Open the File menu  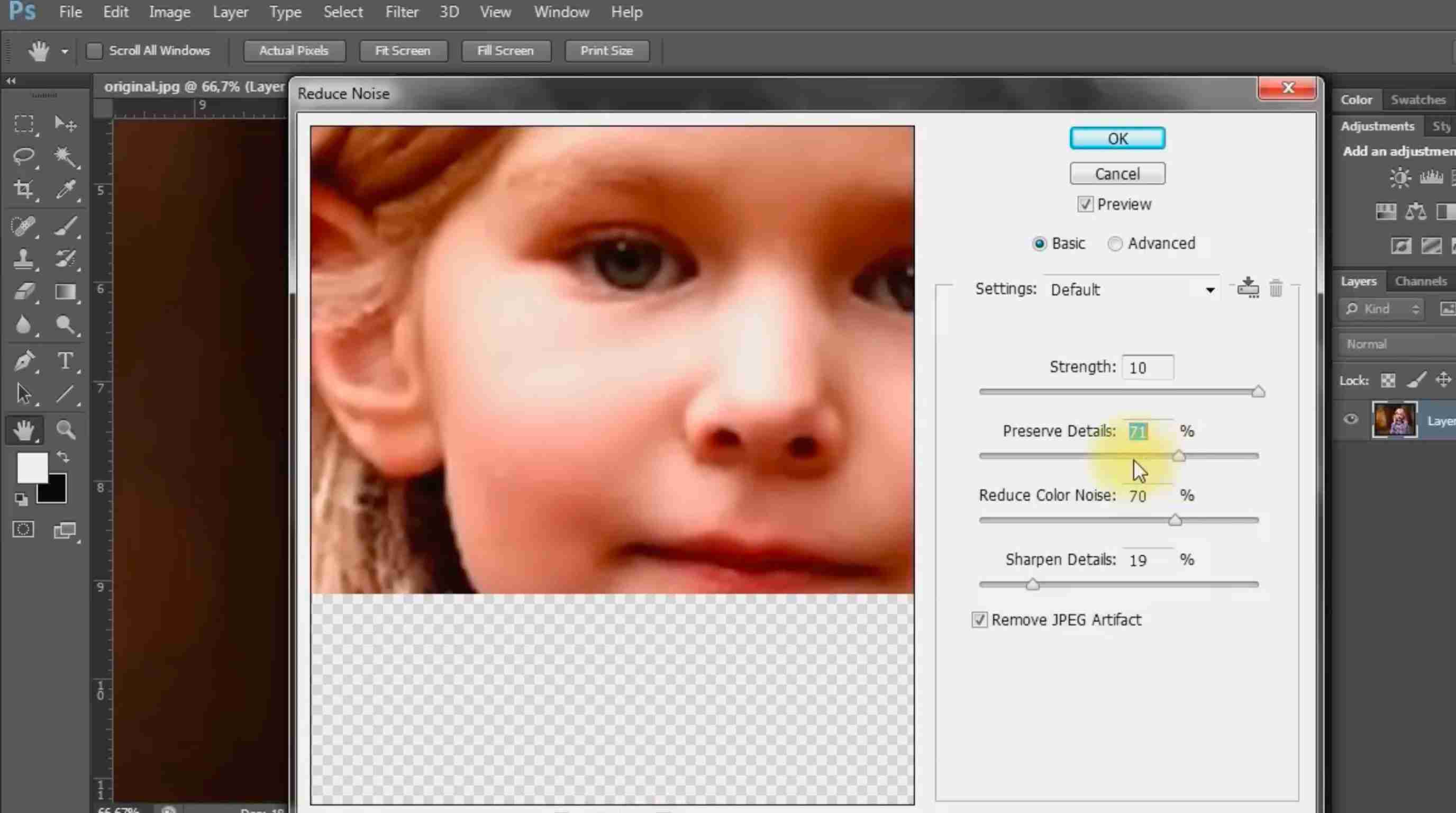(x=70, y=12)
